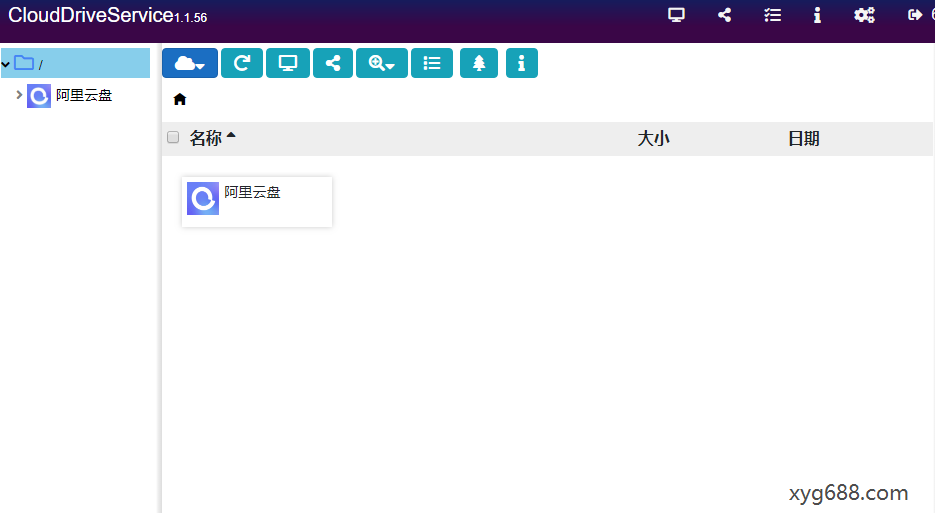The image size is (935, 513).
Task: Toggle the select-all checkbox
Action: click(173, 138)
